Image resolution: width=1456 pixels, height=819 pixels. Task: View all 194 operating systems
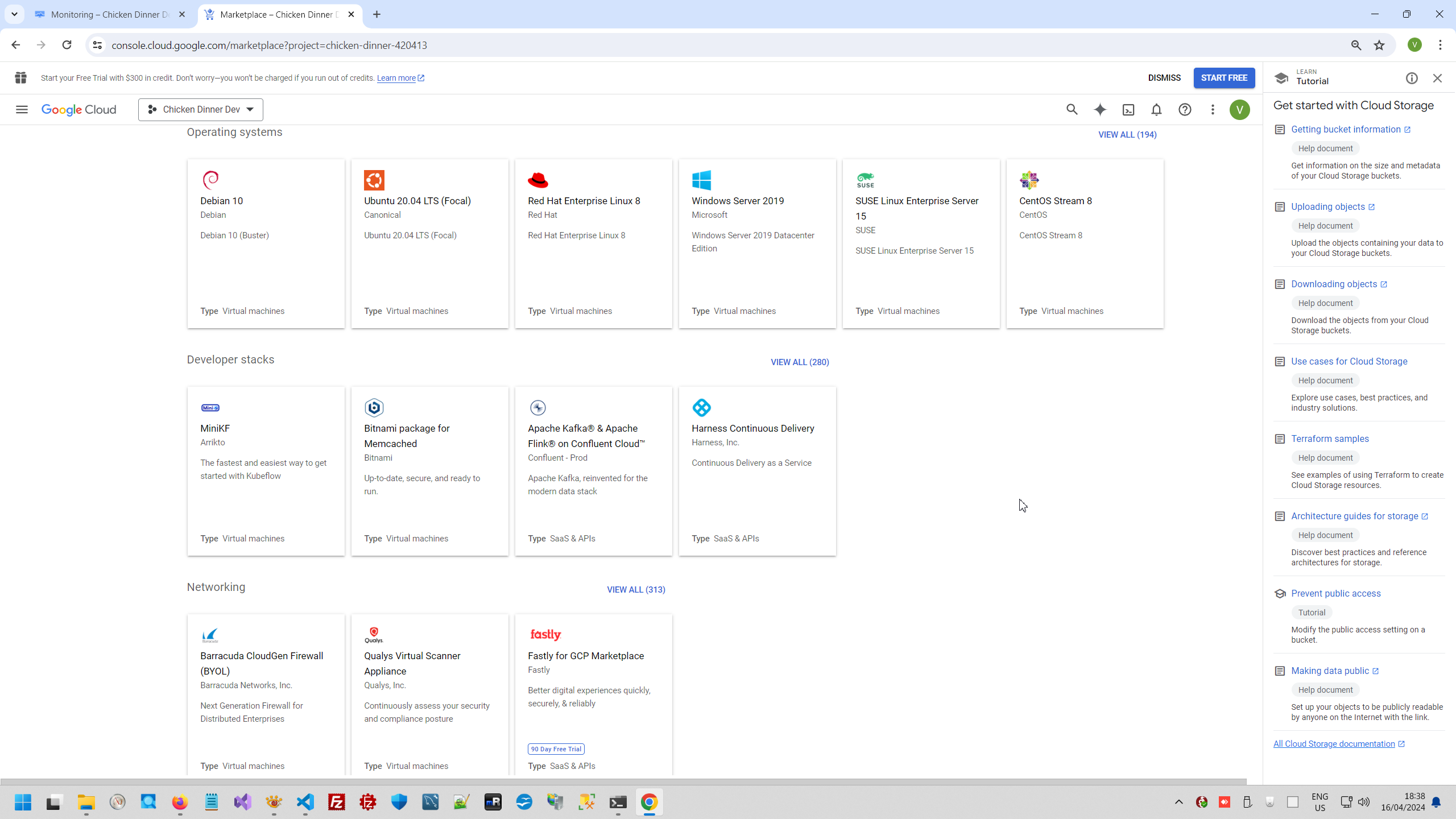(x=1127, y=135)
